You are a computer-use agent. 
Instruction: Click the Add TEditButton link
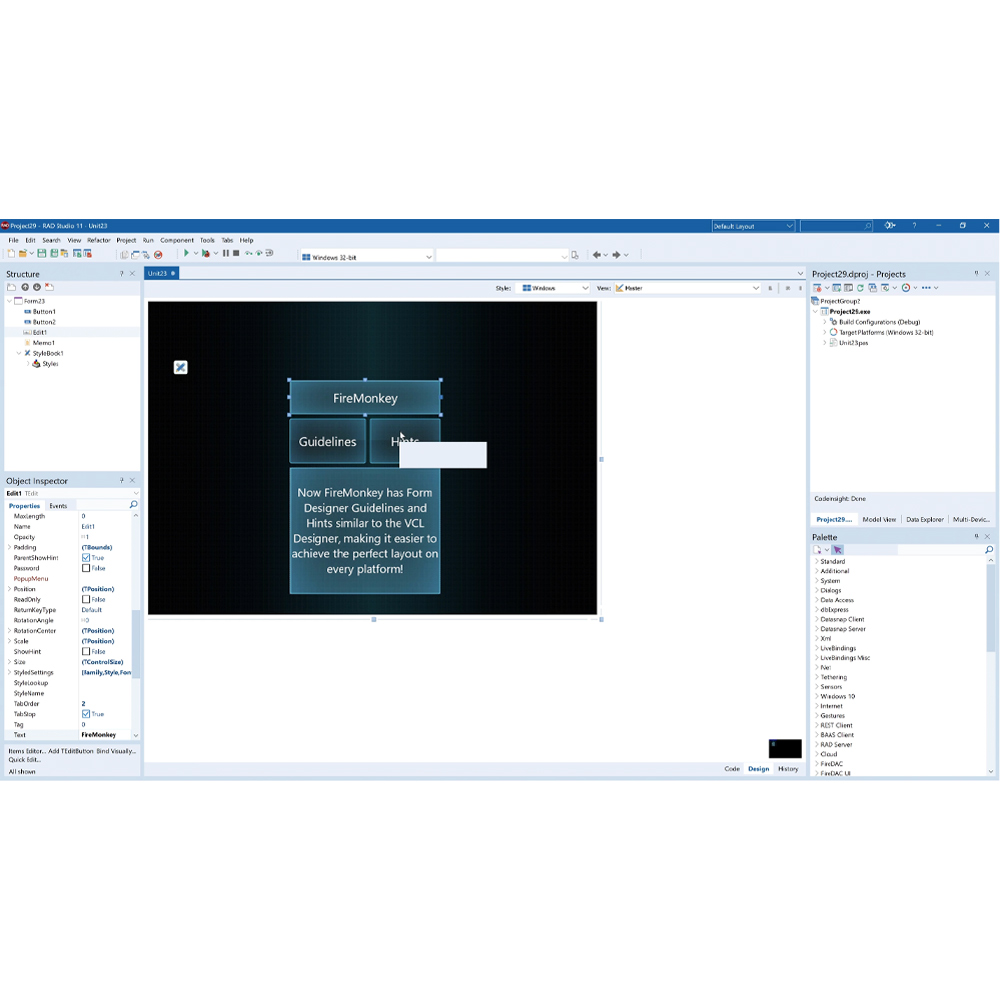[71, 751]
